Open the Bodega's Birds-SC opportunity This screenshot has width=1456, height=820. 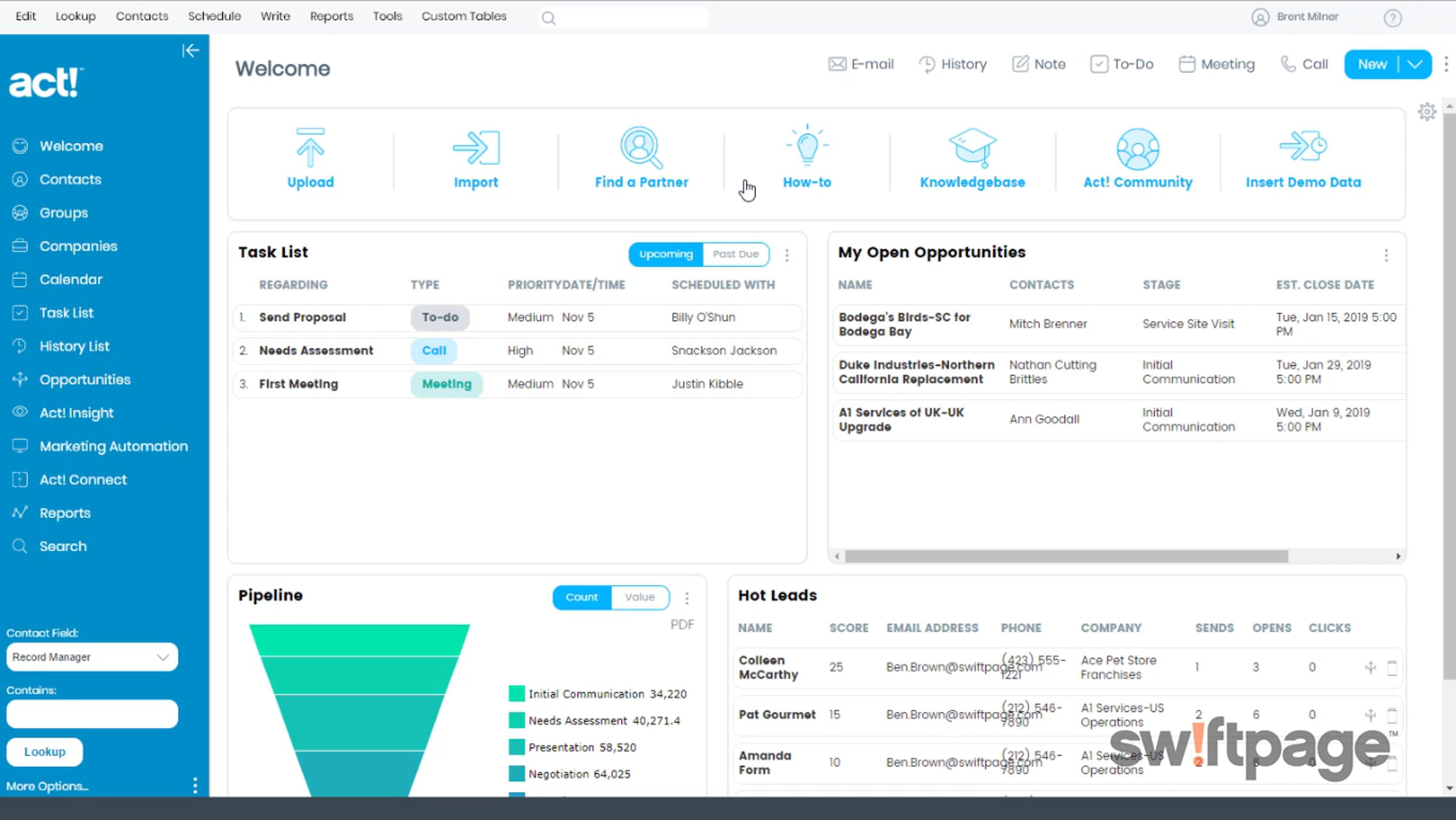point(1119,324)
